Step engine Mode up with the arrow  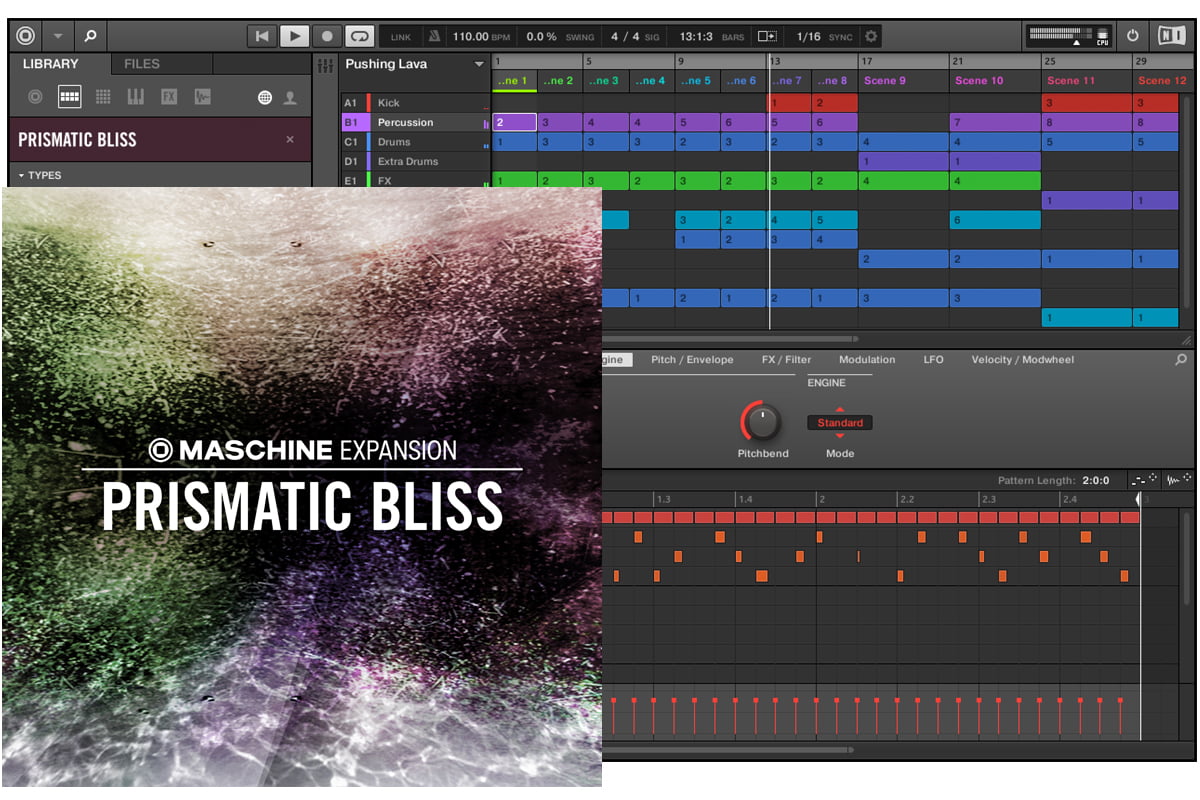click(840, 409)
